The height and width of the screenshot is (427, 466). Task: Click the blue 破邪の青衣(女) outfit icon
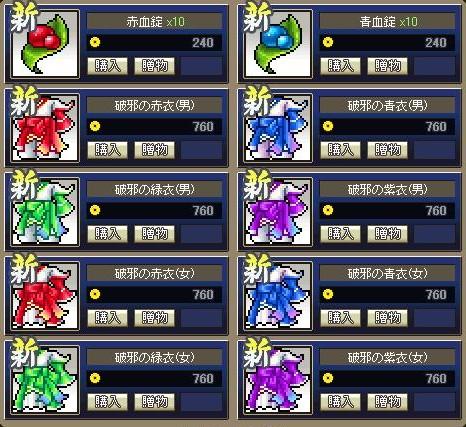(278, 296)
